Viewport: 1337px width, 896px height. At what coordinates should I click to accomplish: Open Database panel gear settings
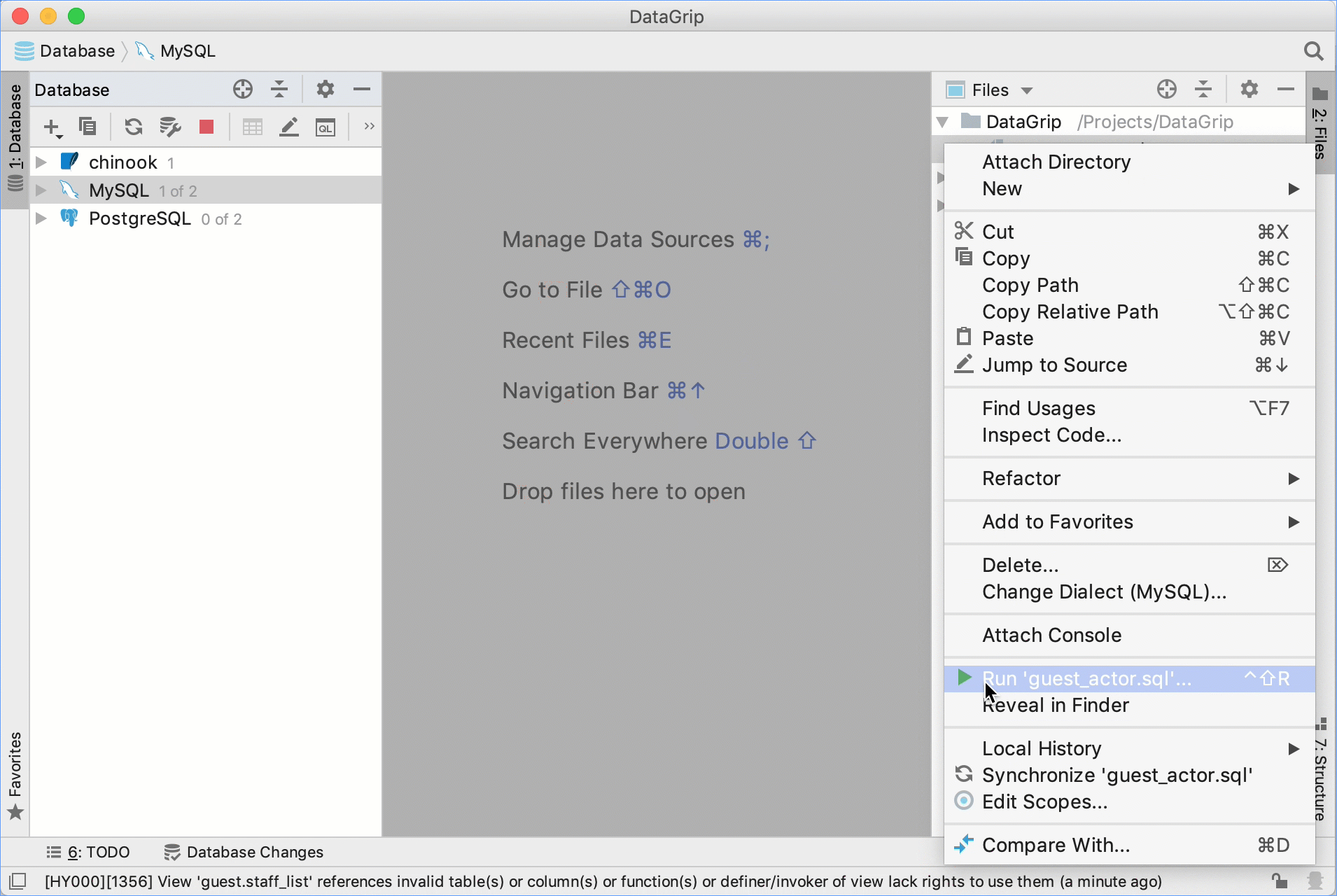(x=325, y=89)
